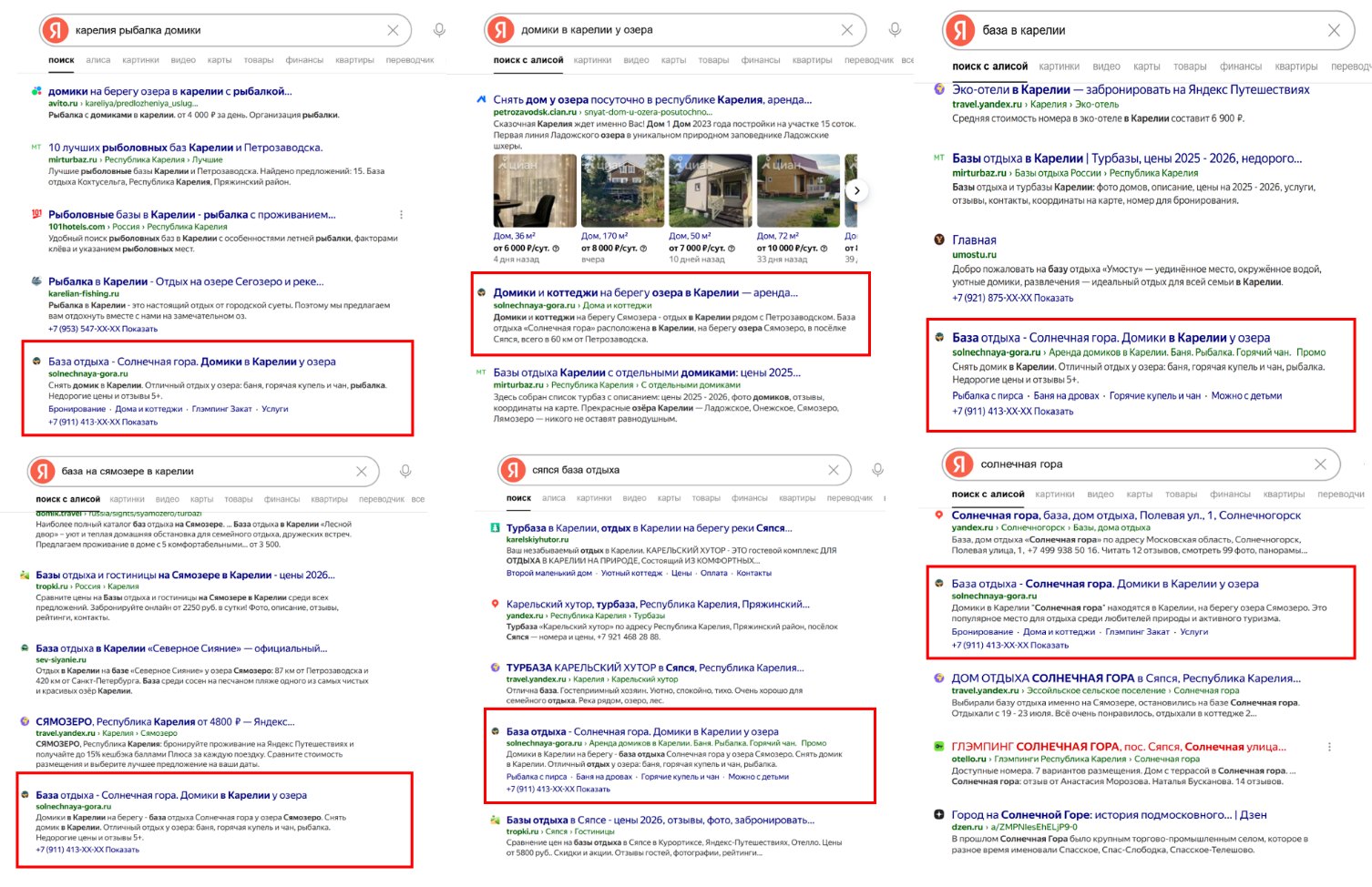Click microphone icon for "база на сямозере в карелии"
This screenshot has height=887, width=1372.
coord(405,471)
